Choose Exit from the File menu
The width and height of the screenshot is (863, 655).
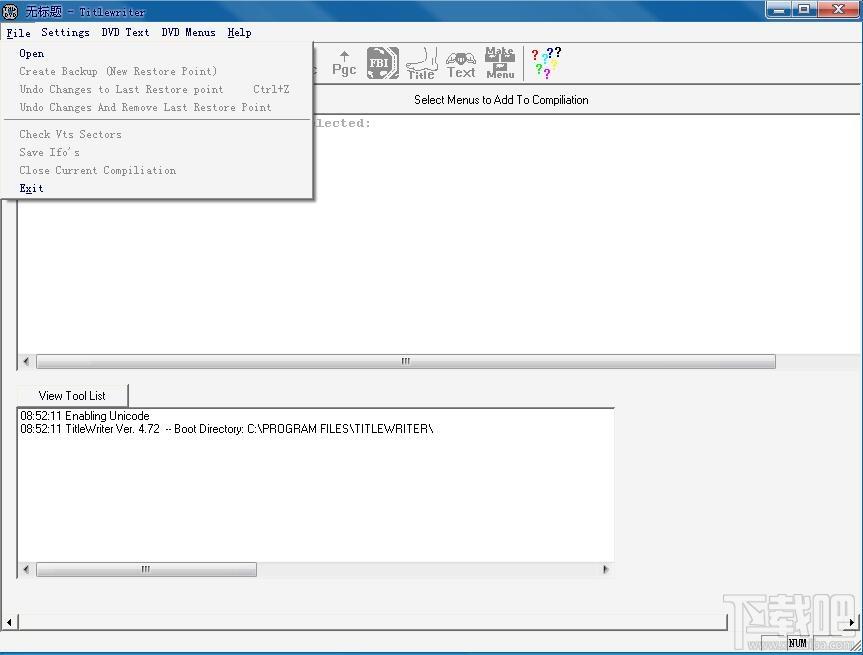[x=157, y=188]
